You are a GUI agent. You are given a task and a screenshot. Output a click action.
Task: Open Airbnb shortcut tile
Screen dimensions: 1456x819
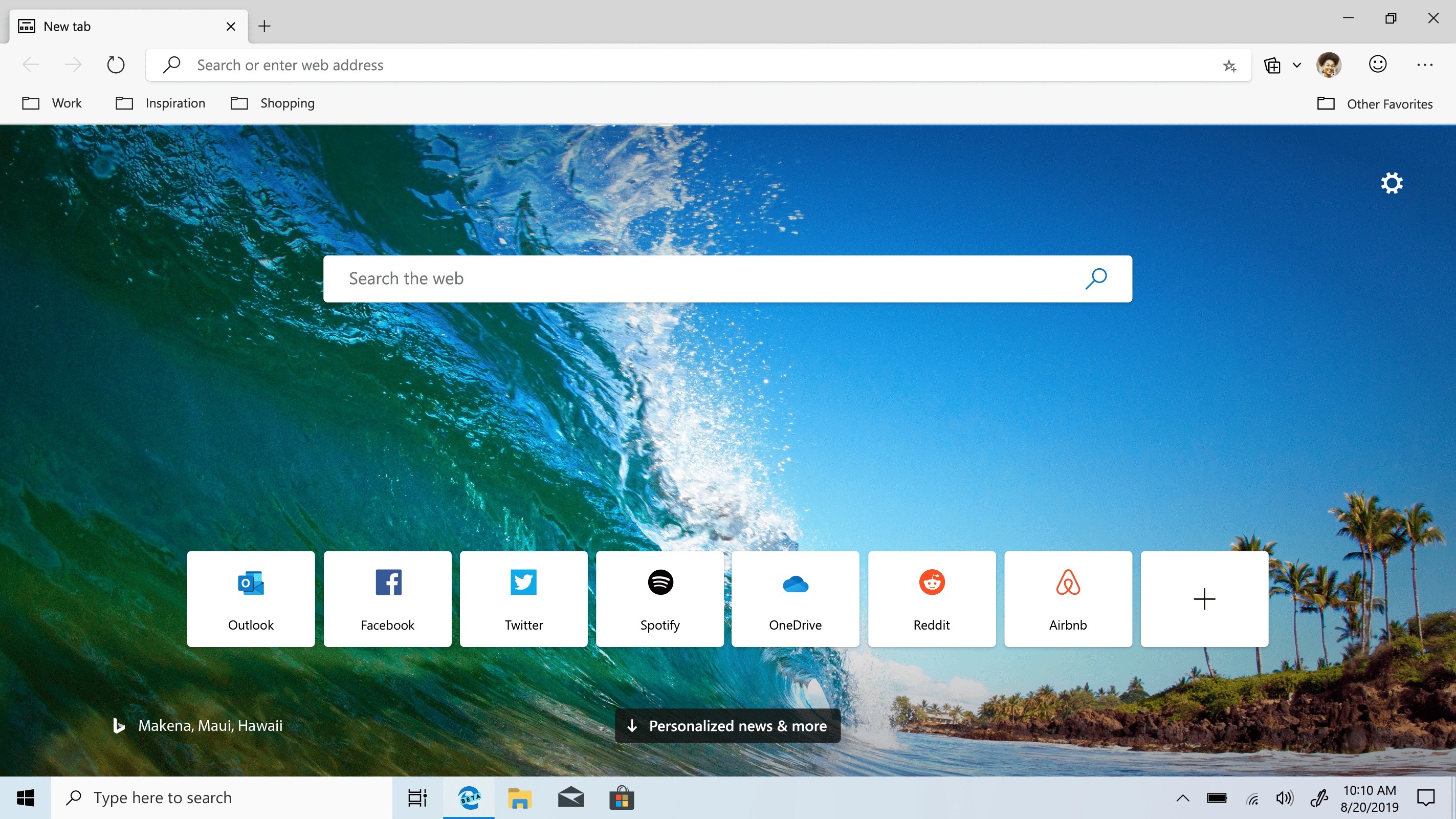point(1068,598)
